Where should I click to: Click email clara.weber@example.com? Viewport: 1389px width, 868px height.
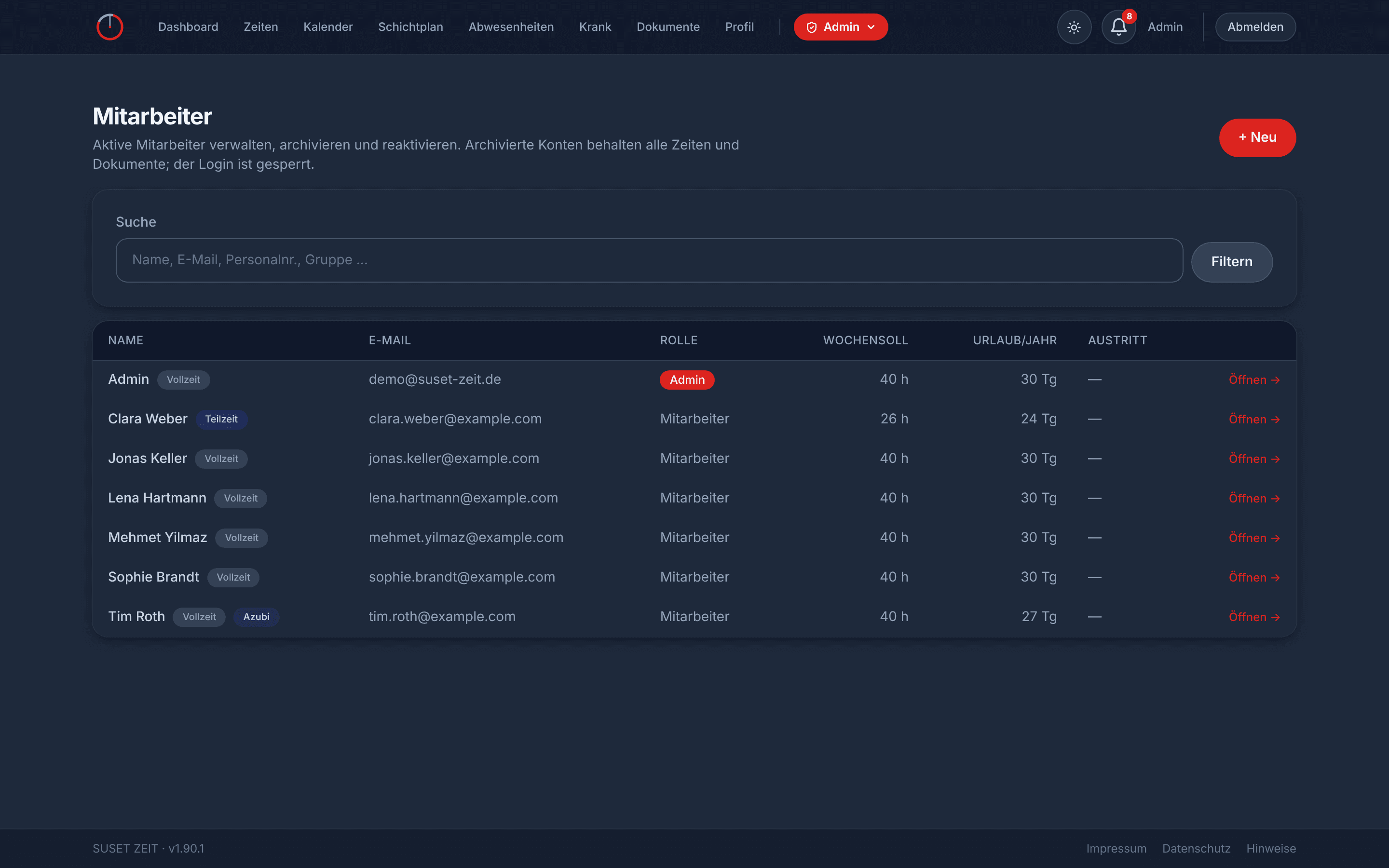pyautogui.click(x=455, y=419)
